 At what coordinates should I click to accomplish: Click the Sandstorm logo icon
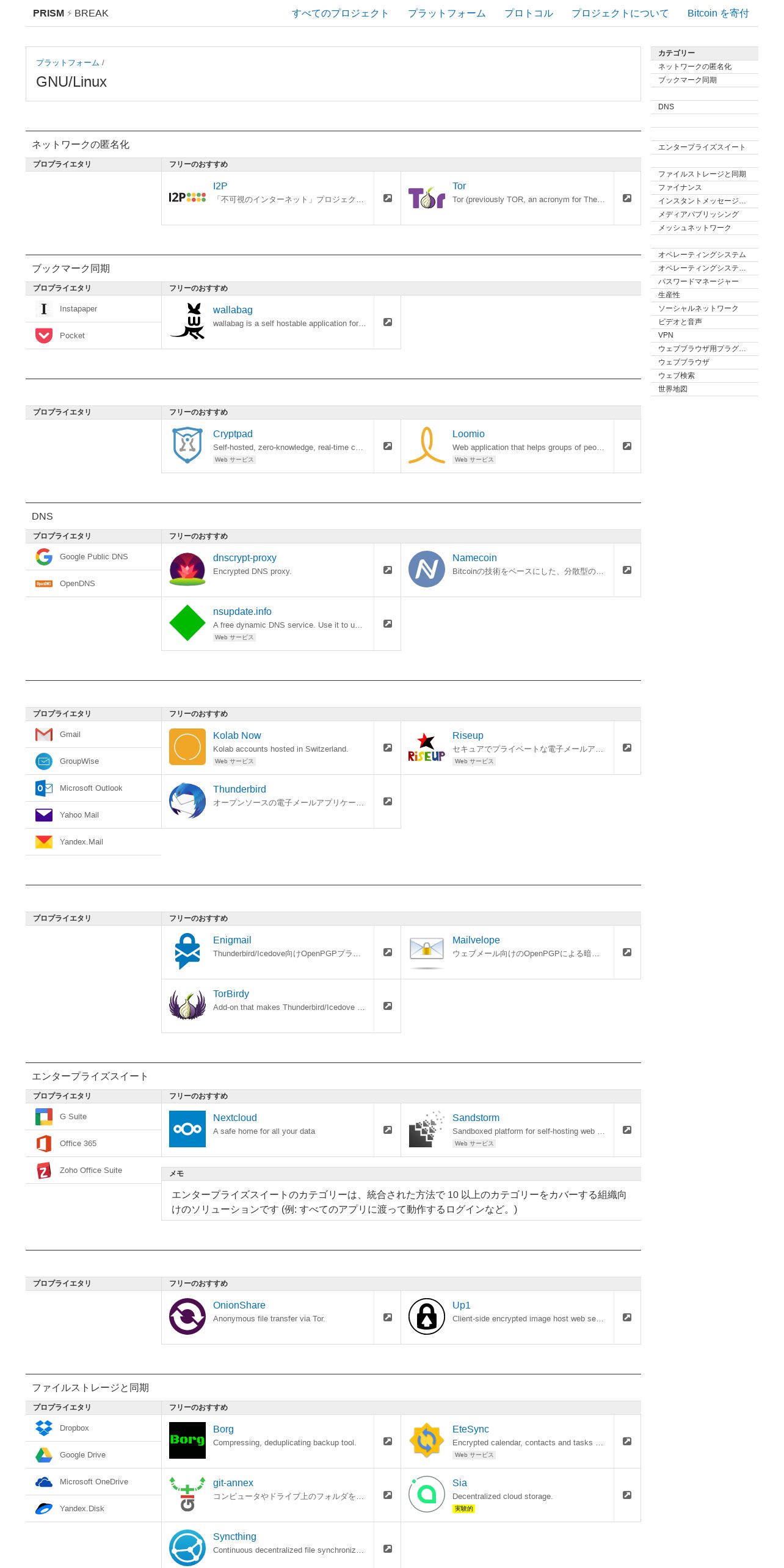[x=427, y=1129]
